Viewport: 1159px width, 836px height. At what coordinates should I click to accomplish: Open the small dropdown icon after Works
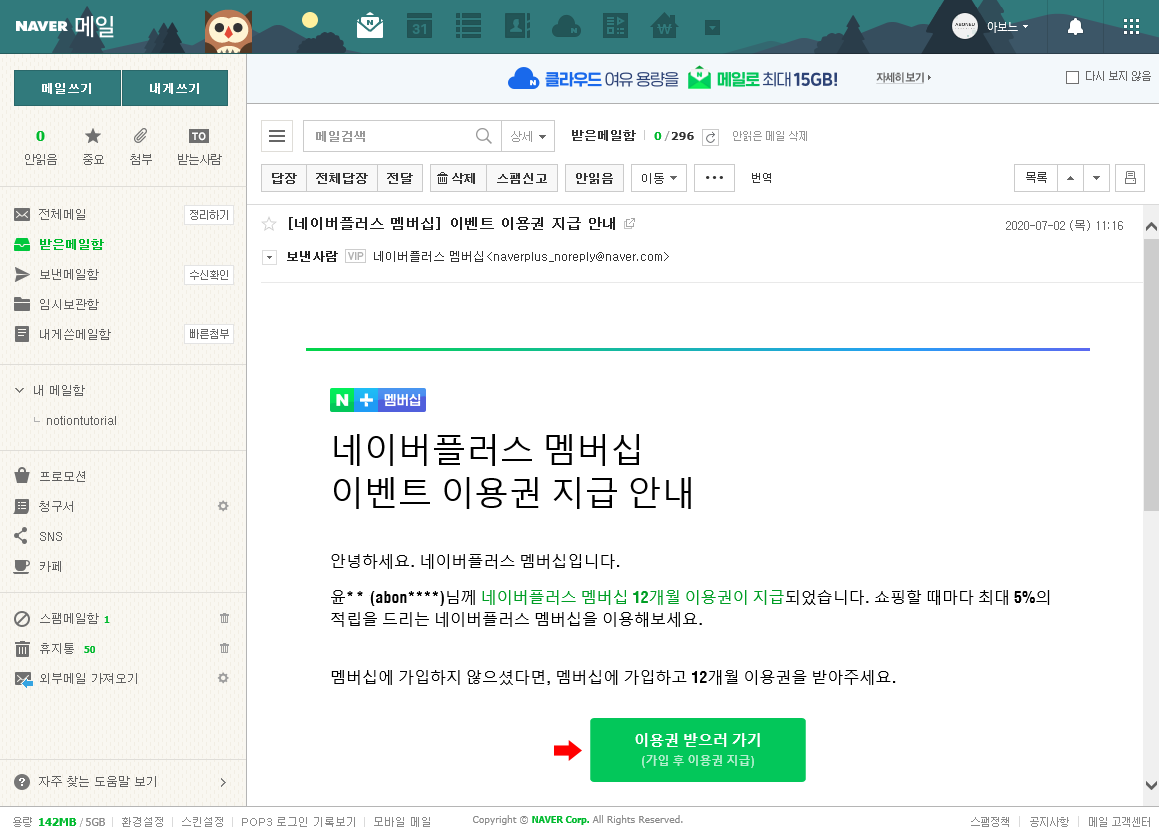point(713,28)
